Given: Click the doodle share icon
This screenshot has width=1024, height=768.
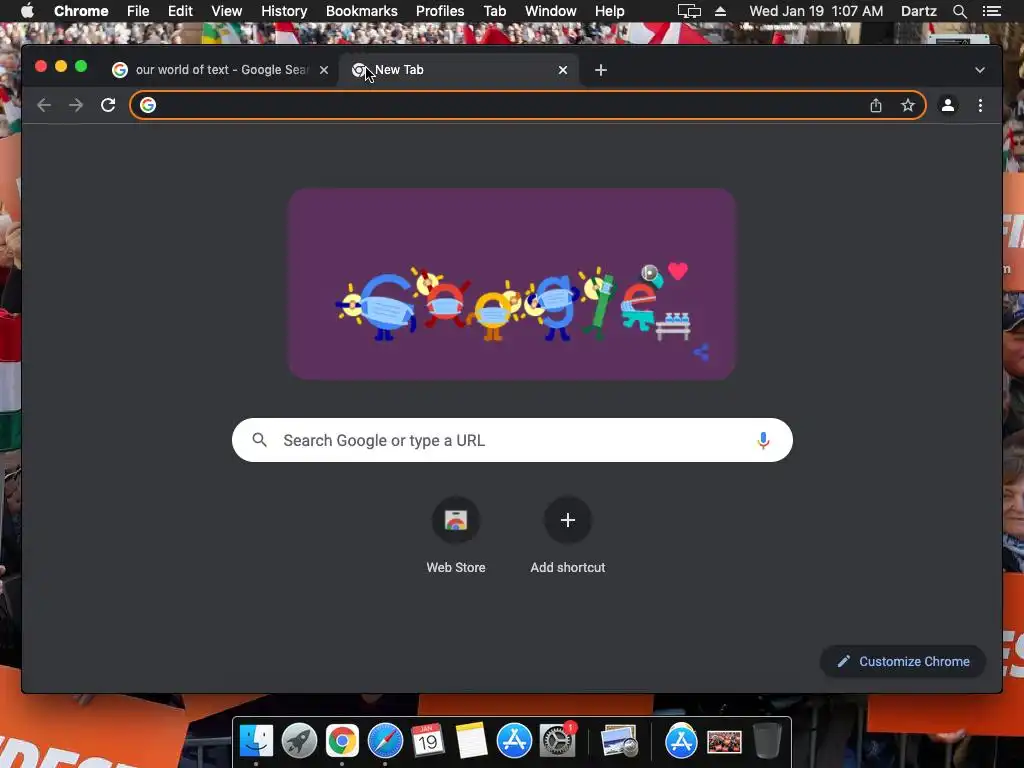Looking at the screenshot, I should 701,353.
